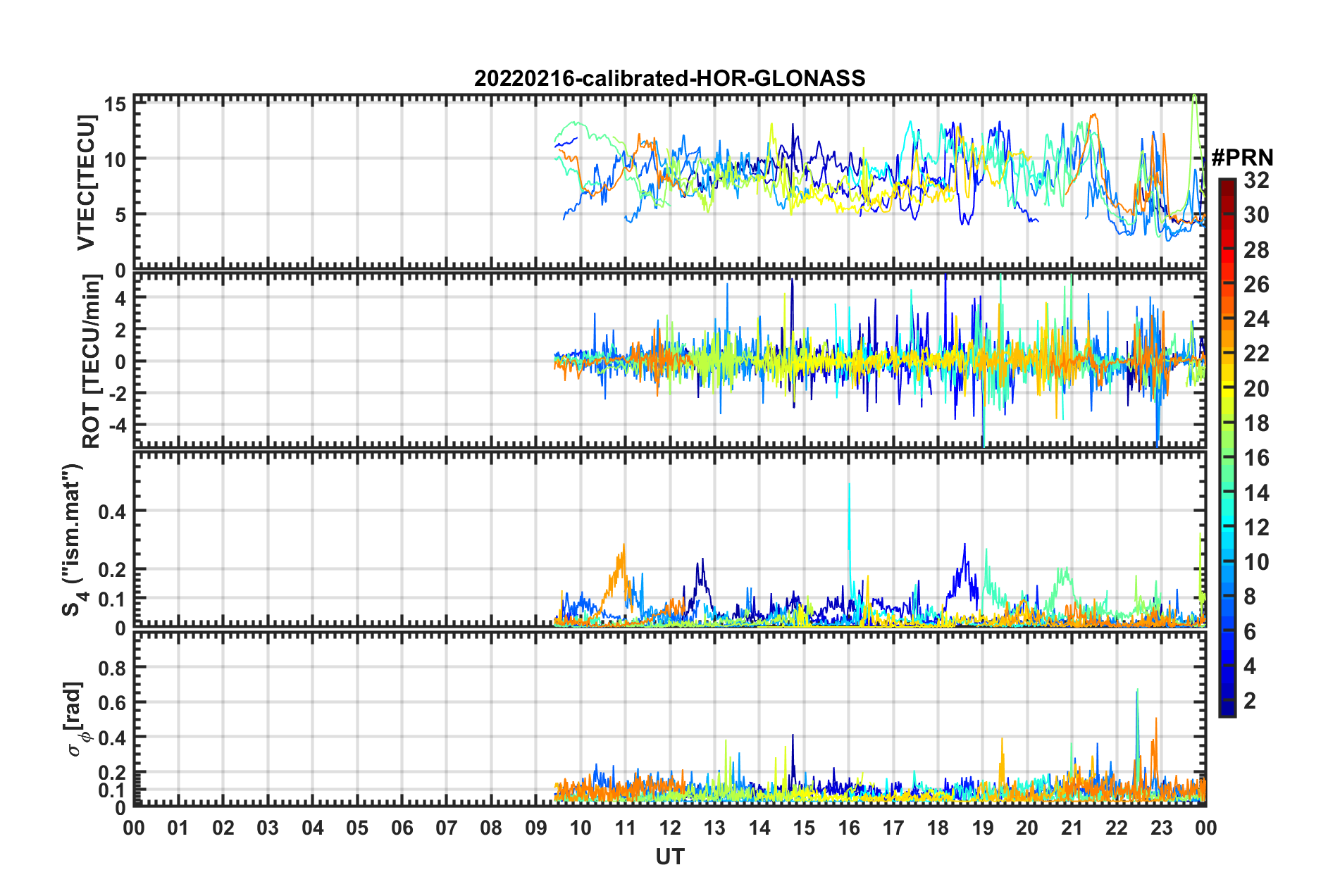Click colorbar tick label 6
The width and height of the screenshot is (1340, 896).
pos(1250,632)
